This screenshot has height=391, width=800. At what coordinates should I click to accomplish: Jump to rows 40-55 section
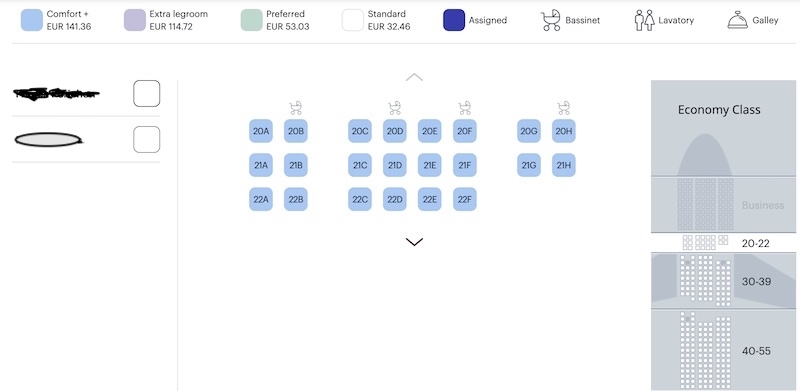723,350
